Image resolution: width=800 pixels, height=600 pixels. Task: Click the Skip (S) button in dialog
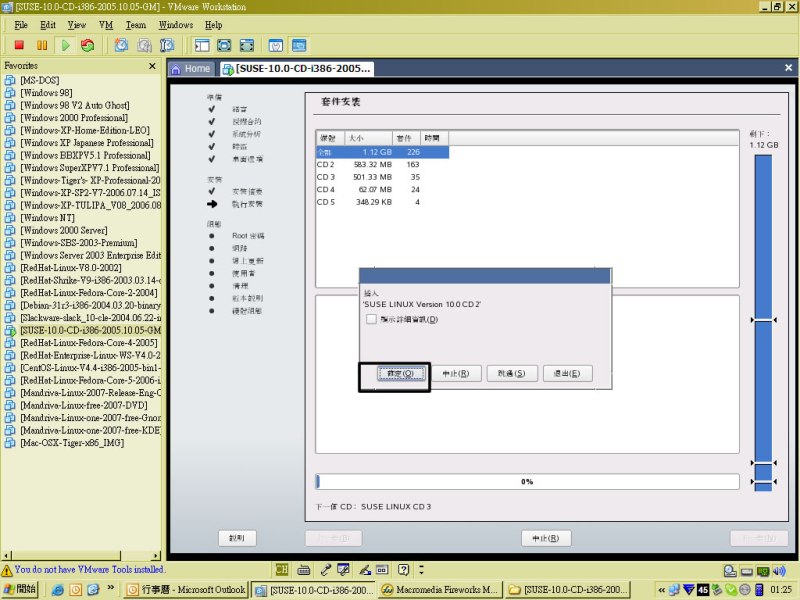click(512, 373)
